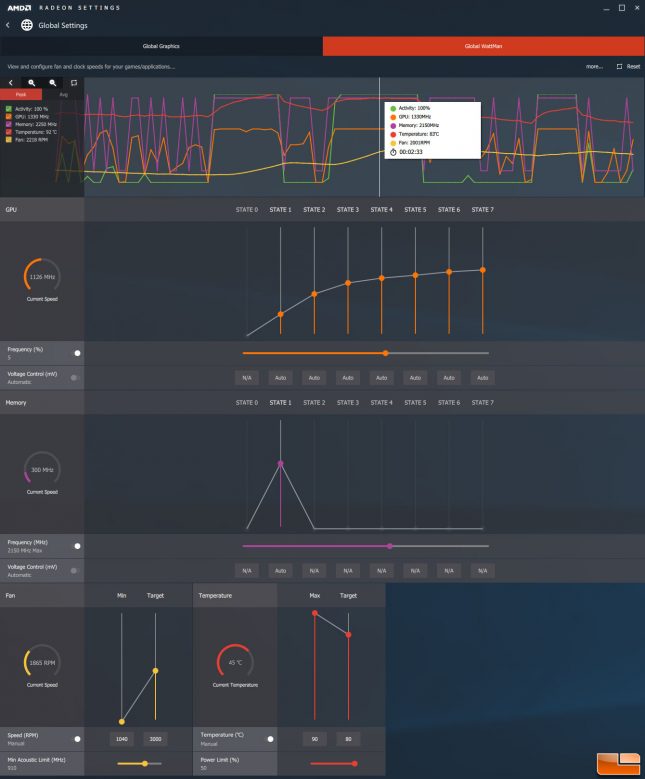Click the Fan Min speed 1040 field
645x779 pixels.
[122, 739]
